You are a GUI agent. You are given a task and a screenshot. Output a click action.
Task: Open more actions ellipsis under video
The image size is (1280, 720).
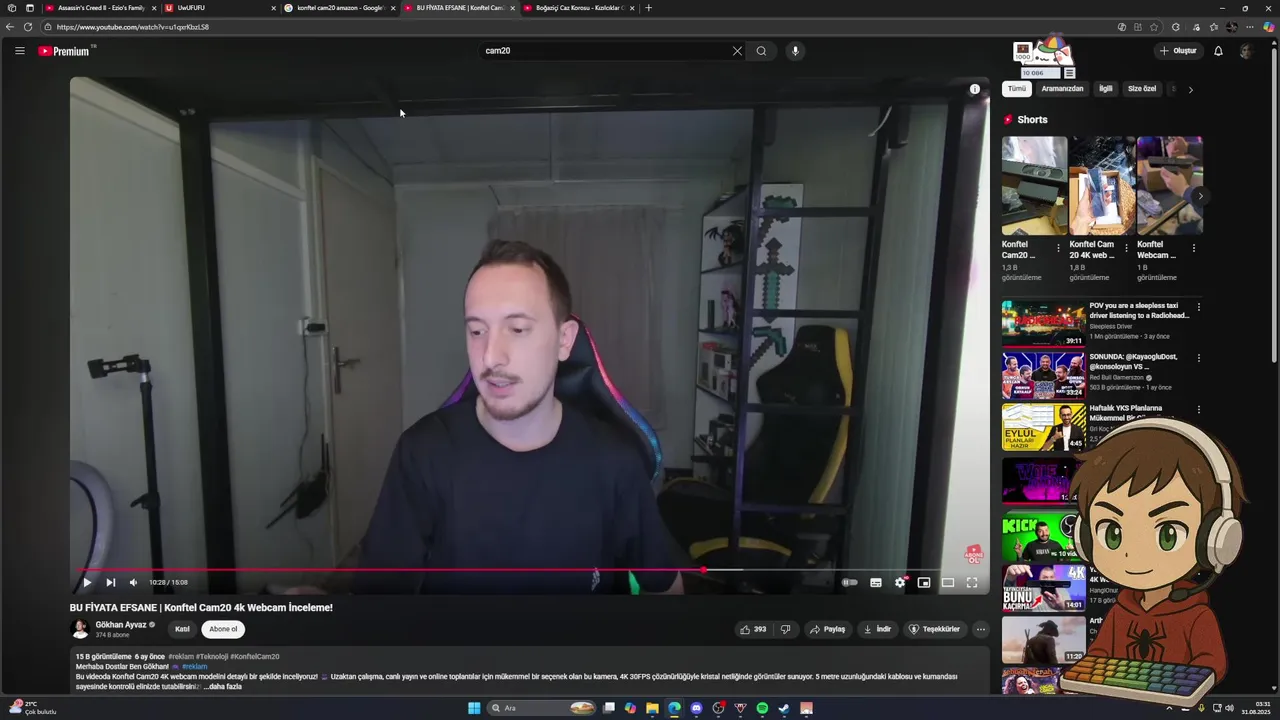point(981,629)
